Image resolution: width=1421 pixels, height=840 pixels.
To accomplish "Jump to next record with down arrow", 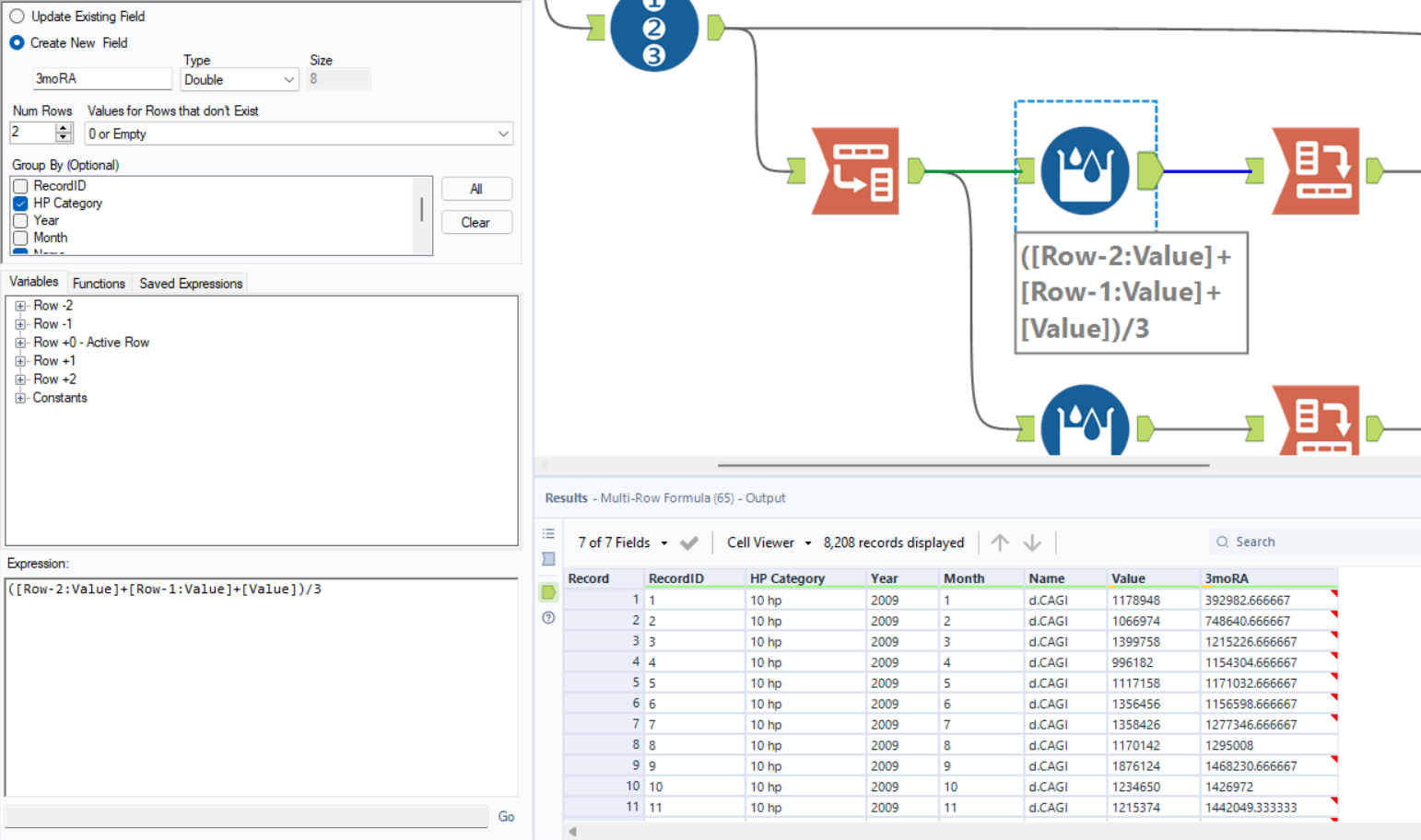I will point(1032,542).
